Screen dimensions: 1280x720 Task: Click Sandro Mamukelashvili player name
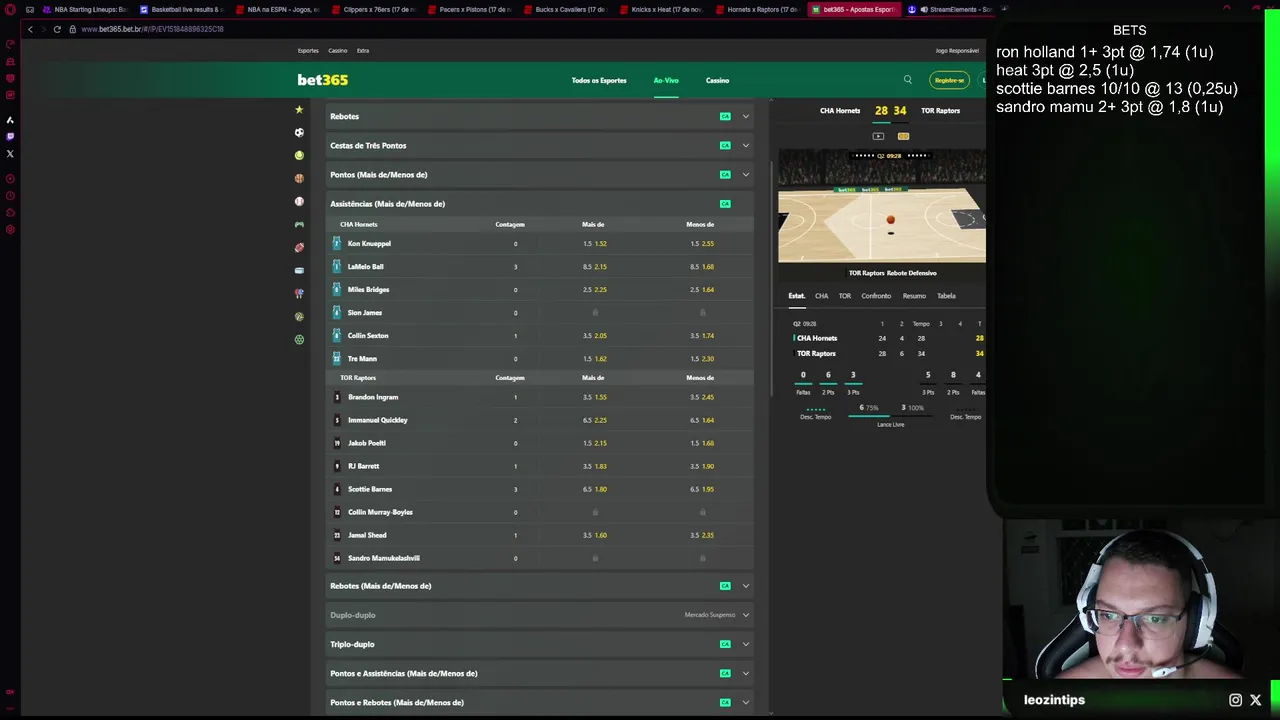tap(383, 558)
